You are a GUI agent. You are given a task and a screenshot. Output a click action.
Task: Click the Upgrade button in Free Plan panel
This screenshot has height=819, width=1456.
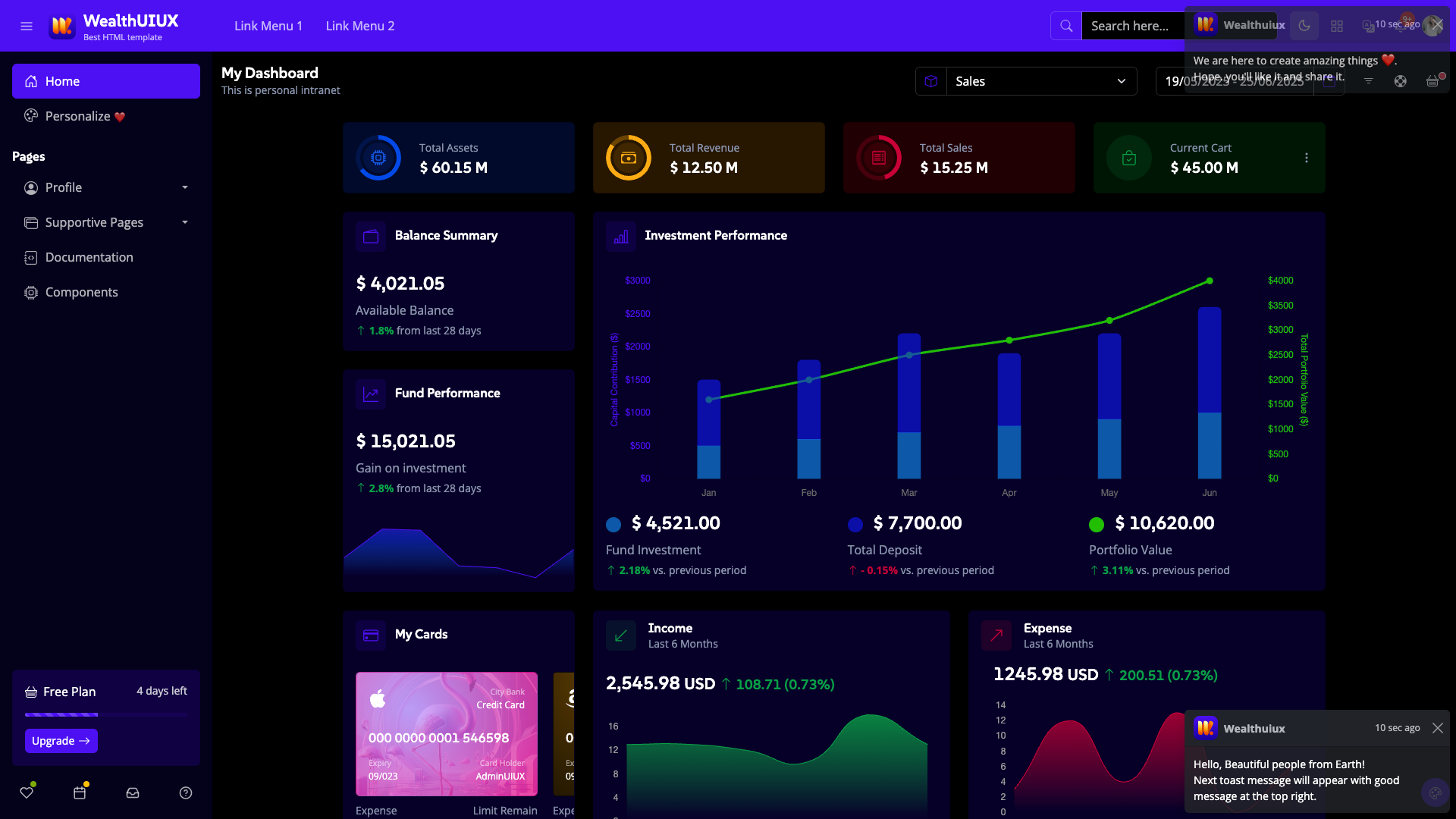click(61, 741)
